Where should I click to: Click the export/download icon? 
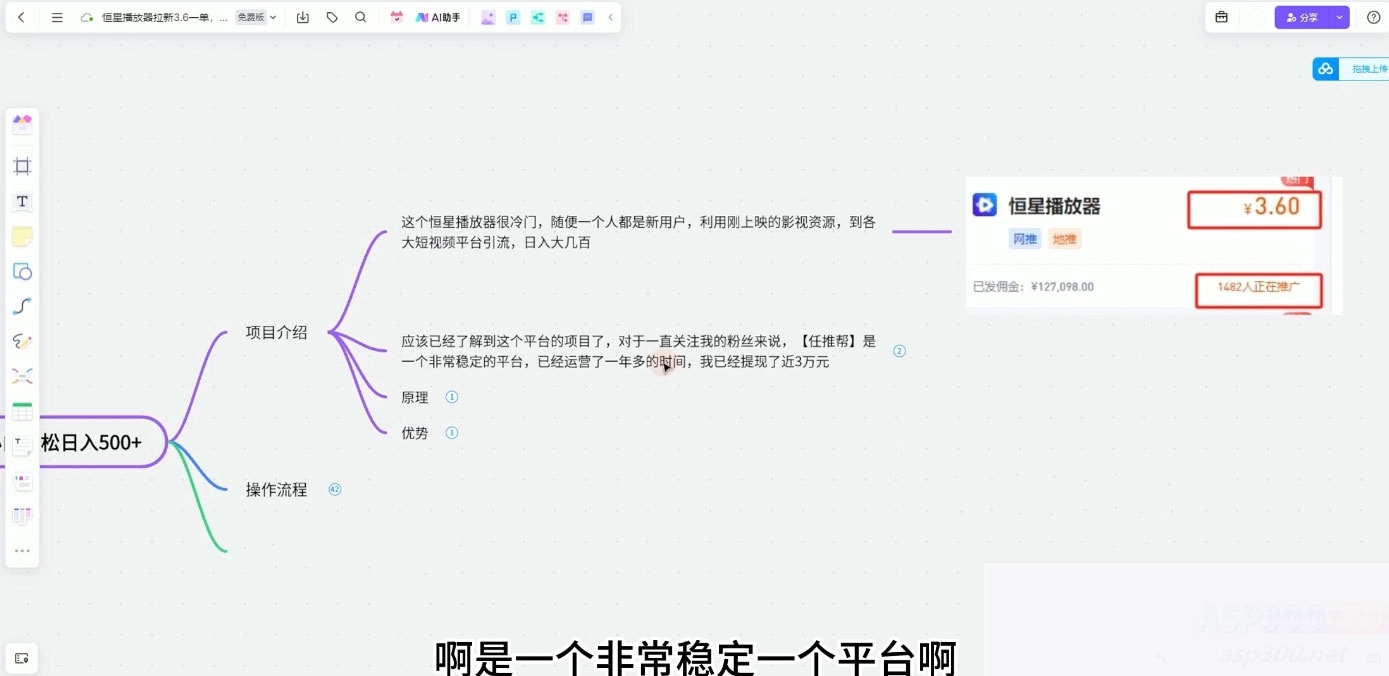tap(303, 17)
